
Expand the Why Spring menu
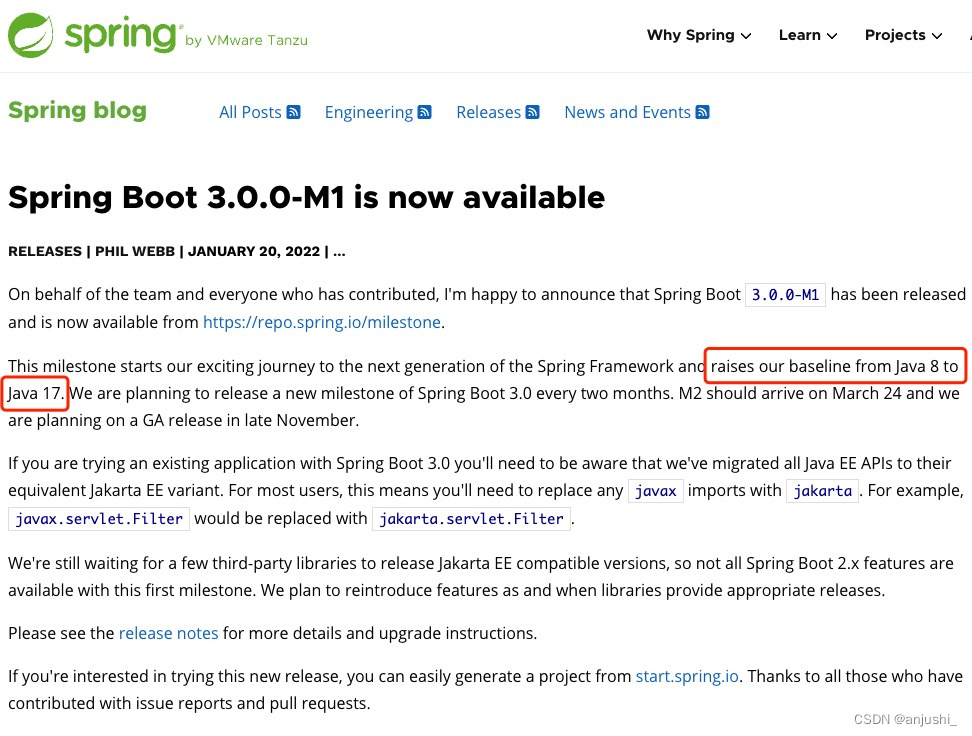point(699,35)
